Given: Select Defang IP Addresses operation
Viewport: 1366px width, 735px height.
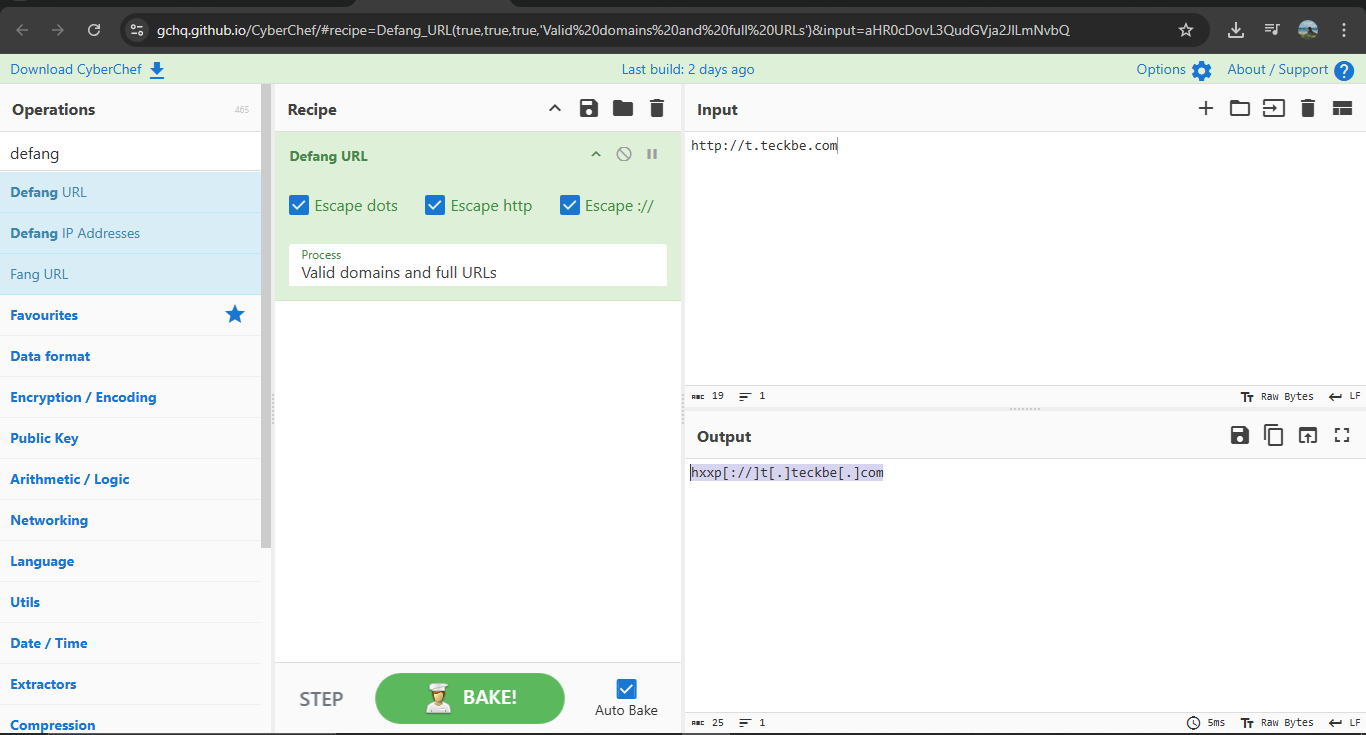Looking at the screenshot, I should tap(130, 233).
